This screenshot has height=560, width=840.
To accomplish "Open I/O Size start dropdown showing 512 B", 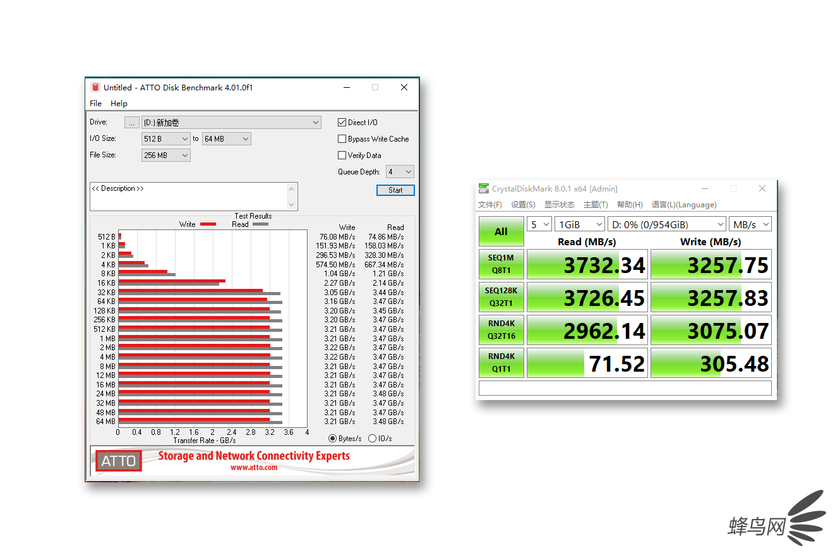I will tap(166, 139).
